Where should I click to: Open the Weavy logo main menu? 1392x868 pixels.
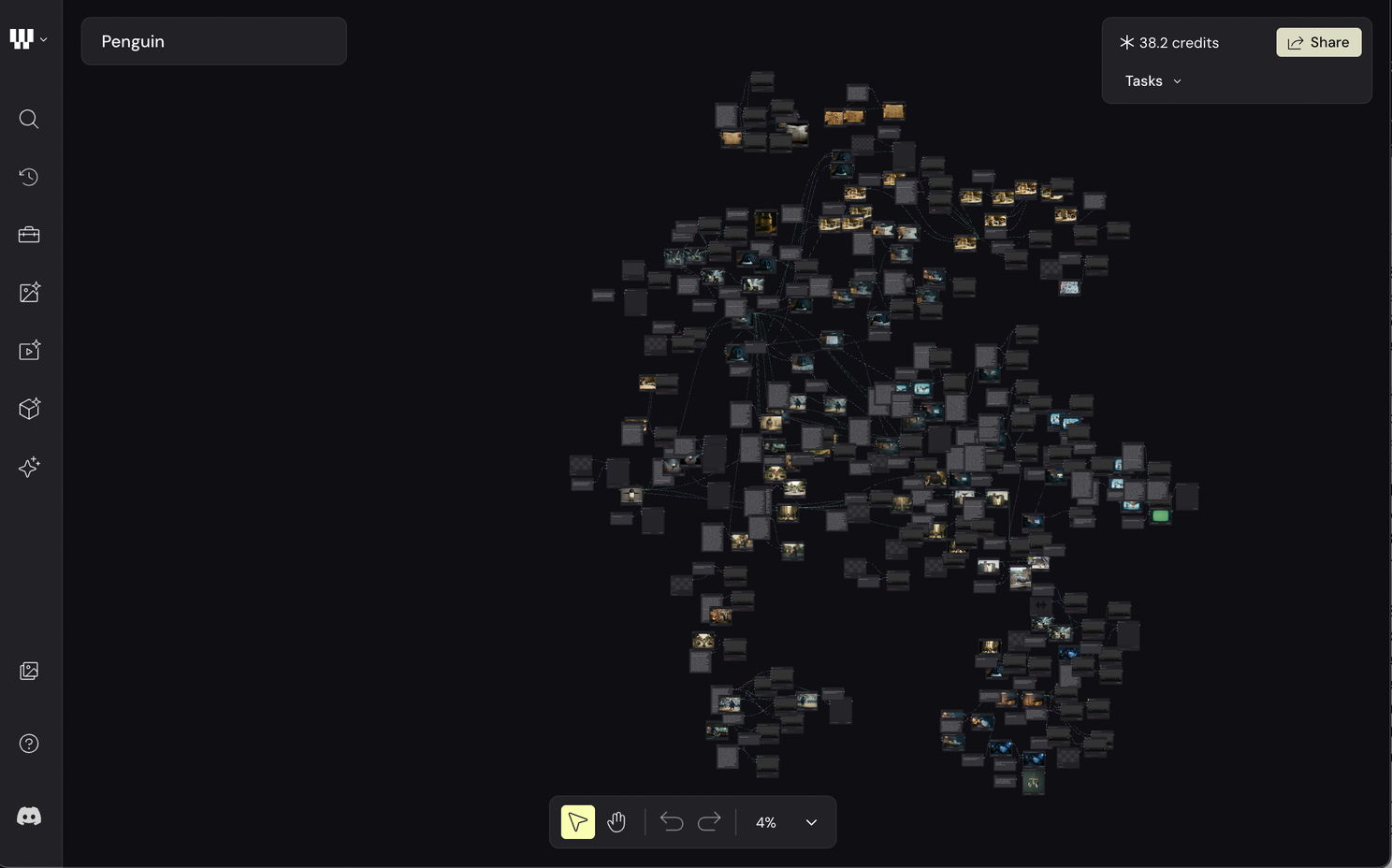[x=28, y=39]
